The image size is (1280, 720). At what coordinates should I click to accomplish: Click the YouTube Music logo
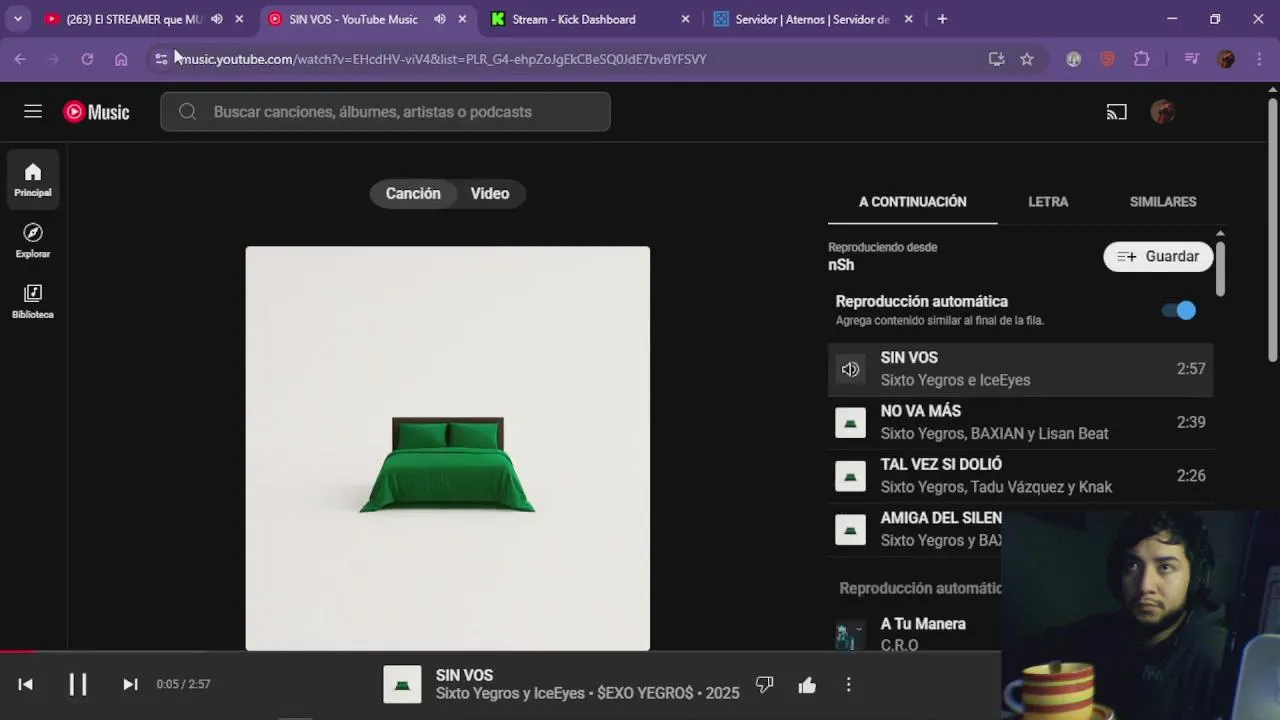pyautogui.click(x=97, y=112)
